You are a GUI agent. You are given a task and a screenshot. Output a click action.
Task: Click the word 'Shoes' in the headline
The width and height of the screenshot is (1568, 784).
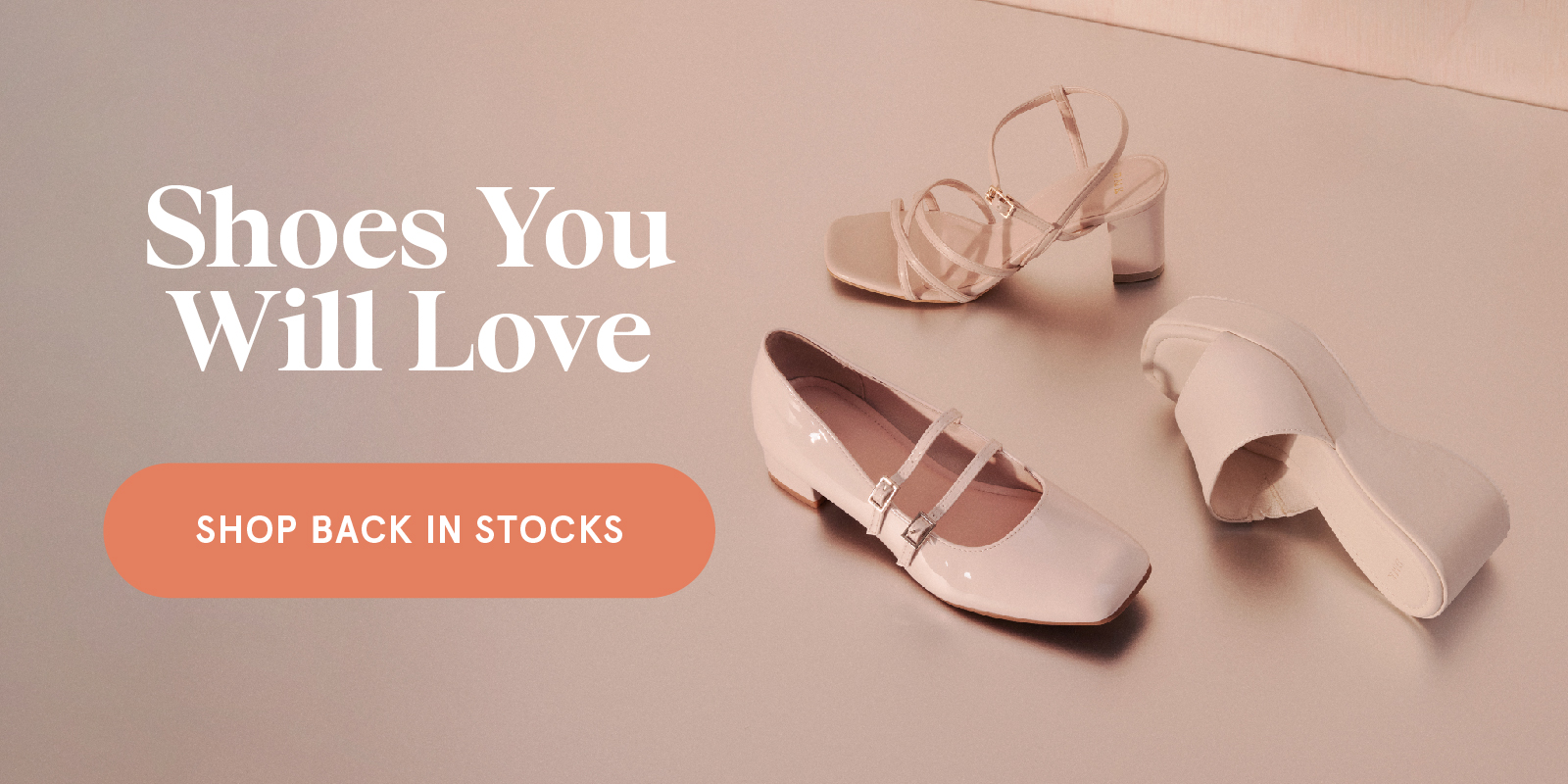297,227
